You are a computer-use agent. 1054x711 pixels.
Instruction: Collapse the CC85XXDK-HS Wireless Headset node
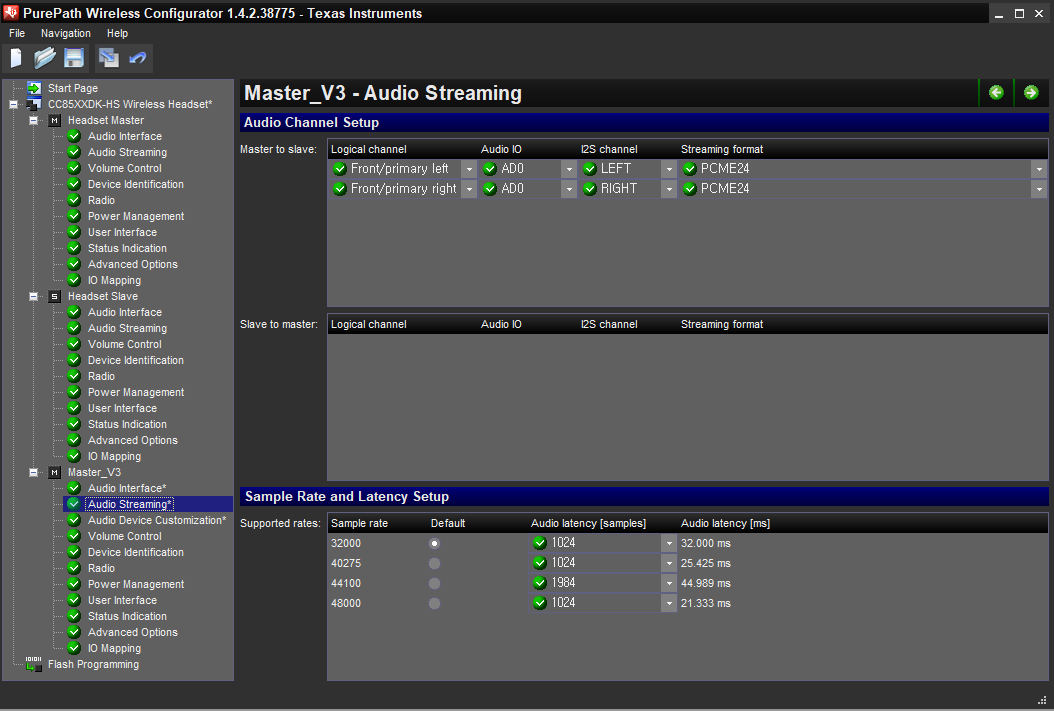coord(13,104)
